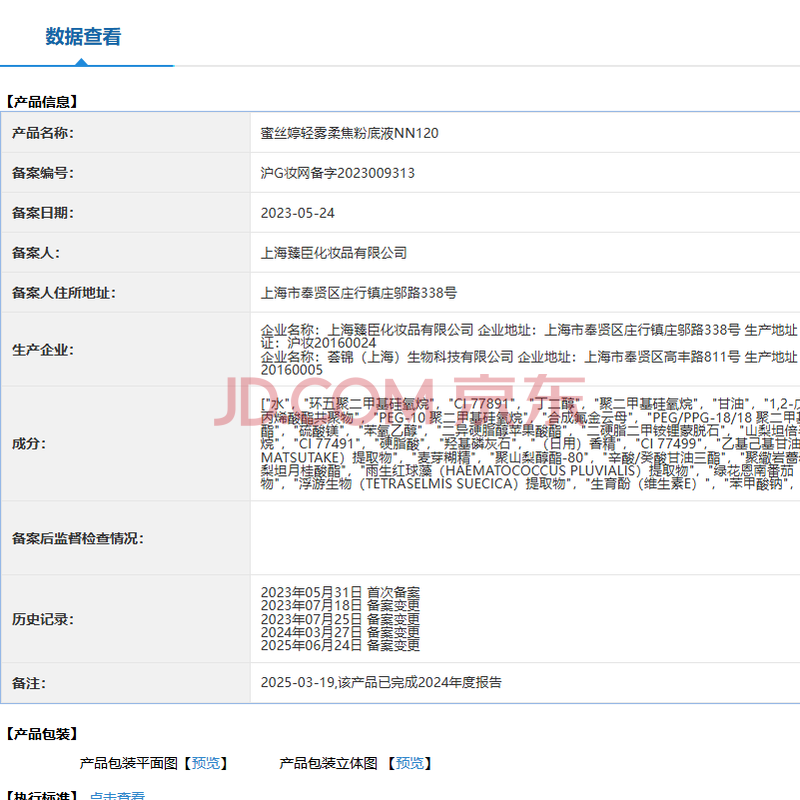Select the 2023年05月31日 首次备案 history entry
This screenshot has height=800, width=800.
(x=340, y=592)
